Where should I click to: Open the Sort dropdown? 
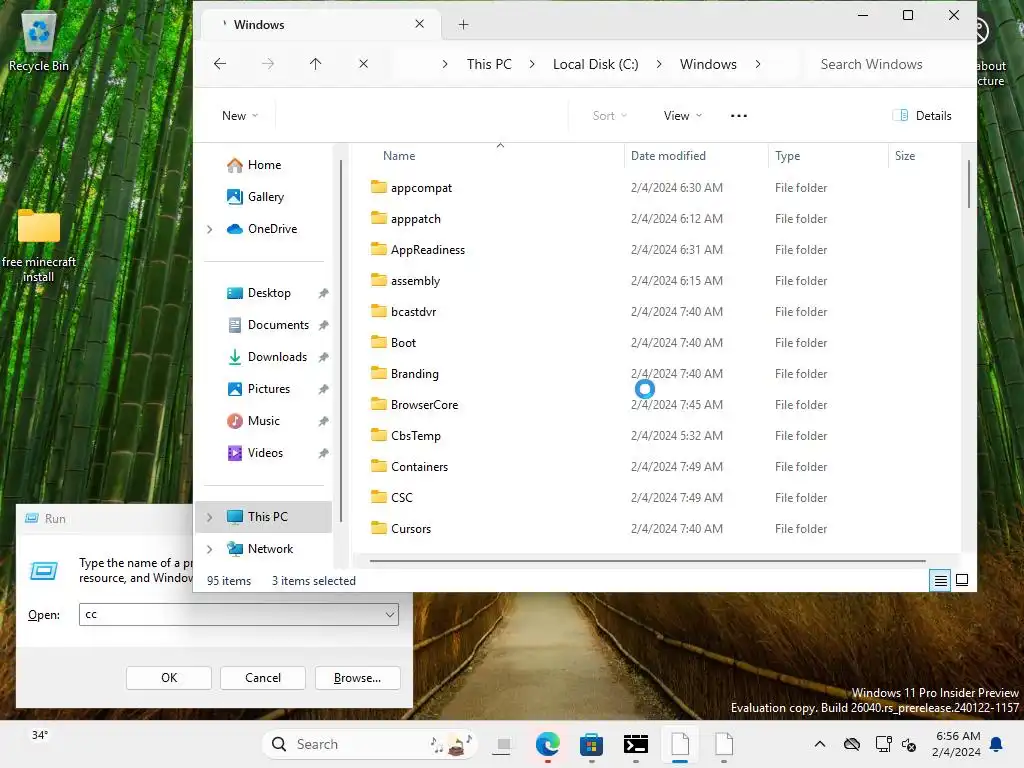coord(609,116)
